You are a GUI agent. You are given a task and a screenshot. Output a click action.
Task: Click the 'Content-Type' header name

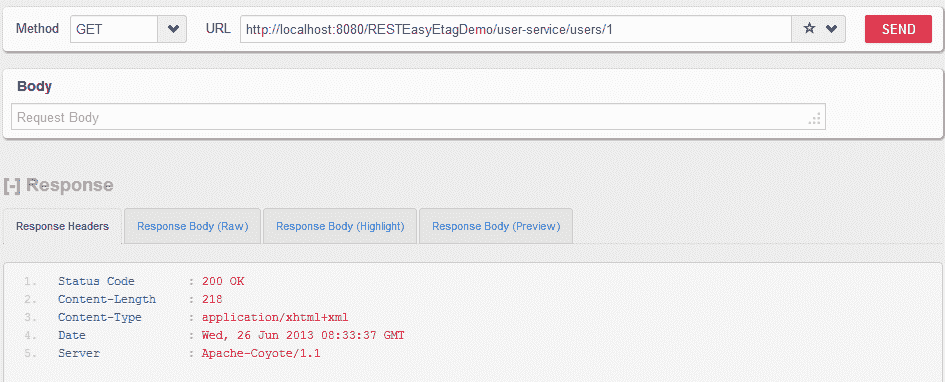pos(99,318)
